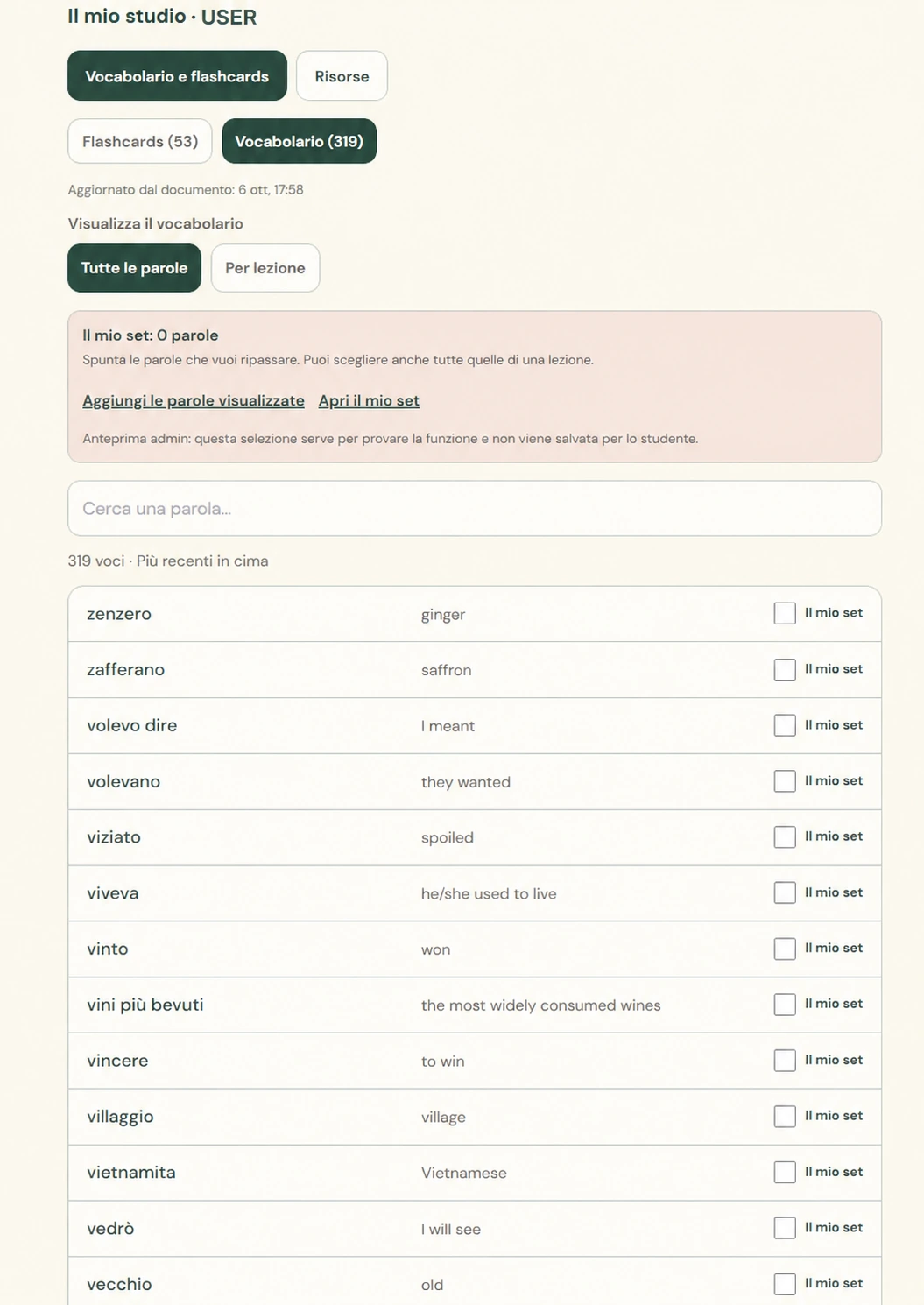Click the translation saffron
This screenshot has width=924, height=1305.
[x=446, y=670]
